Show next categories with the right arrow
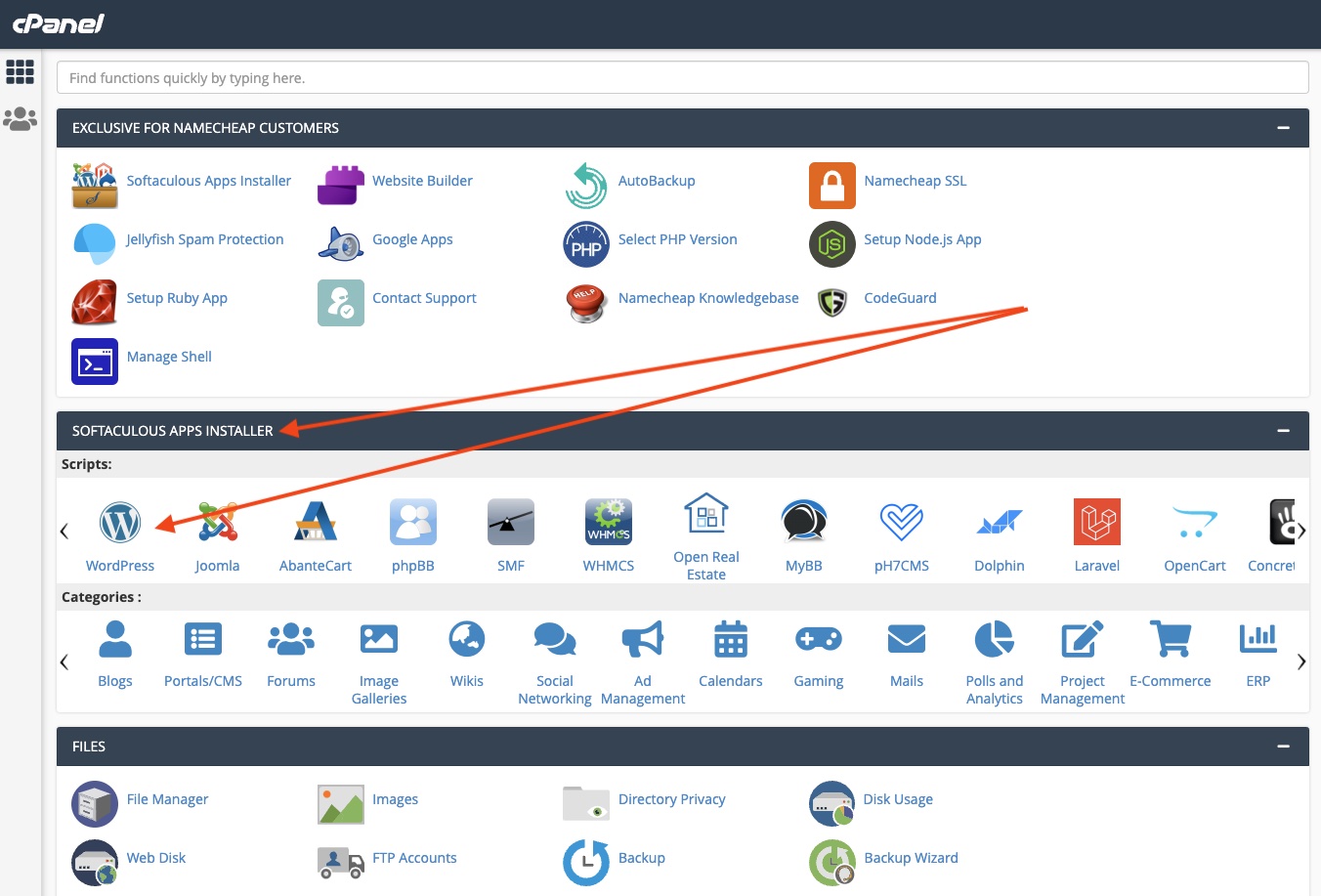The height and width of the screenshot is (896, 1321). pos(1301,661)
